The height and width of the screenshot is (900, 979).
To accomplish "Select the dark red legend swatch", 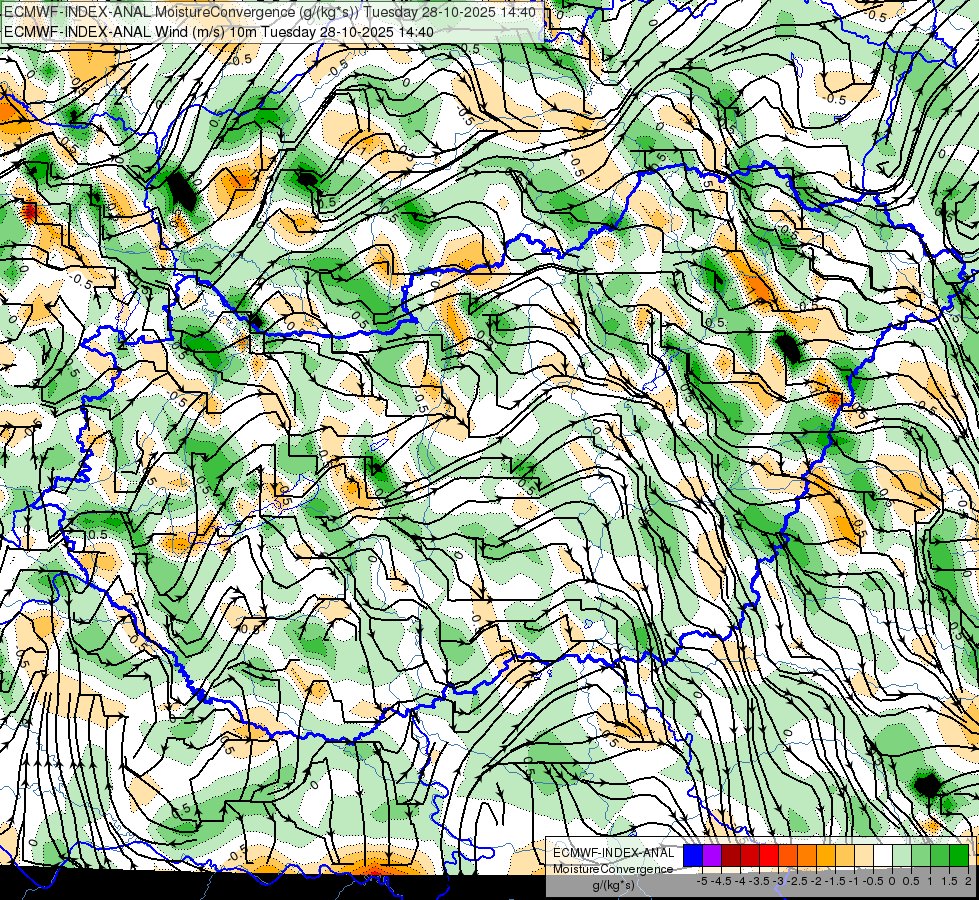I will 731,856.
